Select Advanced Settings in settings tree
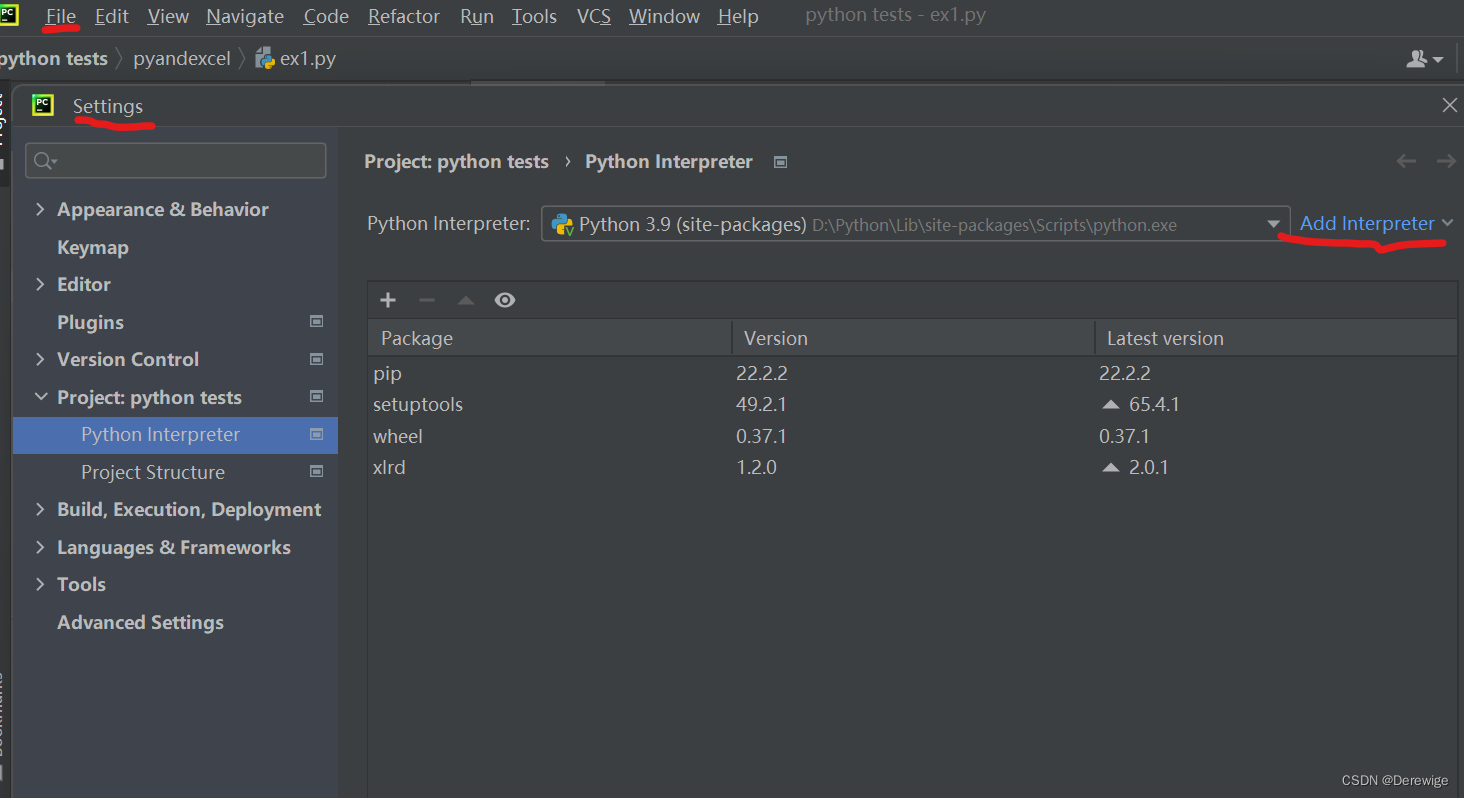Image resolution: width=1464 pixels, height=798 pixels. (x=140, y=622)
